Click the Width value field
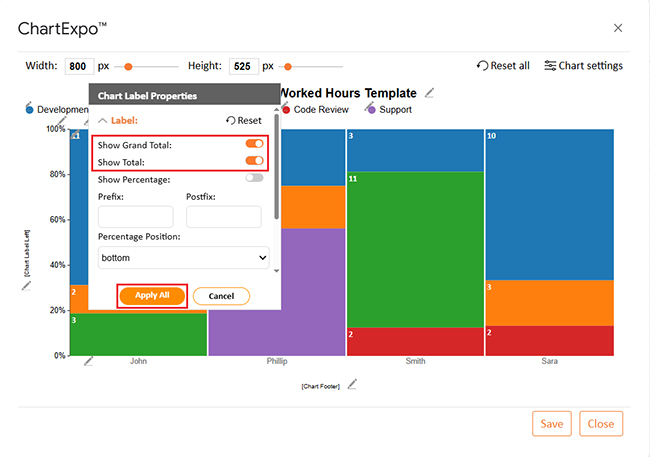Screen dimensions: 650x457 pyautogui.click(x=79, y=66)
